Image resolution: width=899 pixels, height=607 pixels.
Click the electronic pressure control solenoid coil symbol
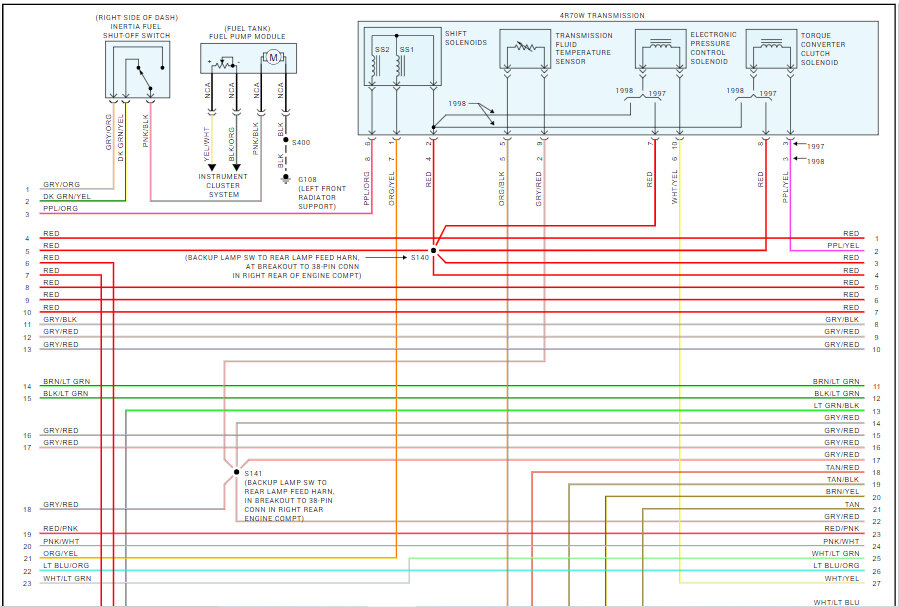pyautogui.click(x=661, y=44)
